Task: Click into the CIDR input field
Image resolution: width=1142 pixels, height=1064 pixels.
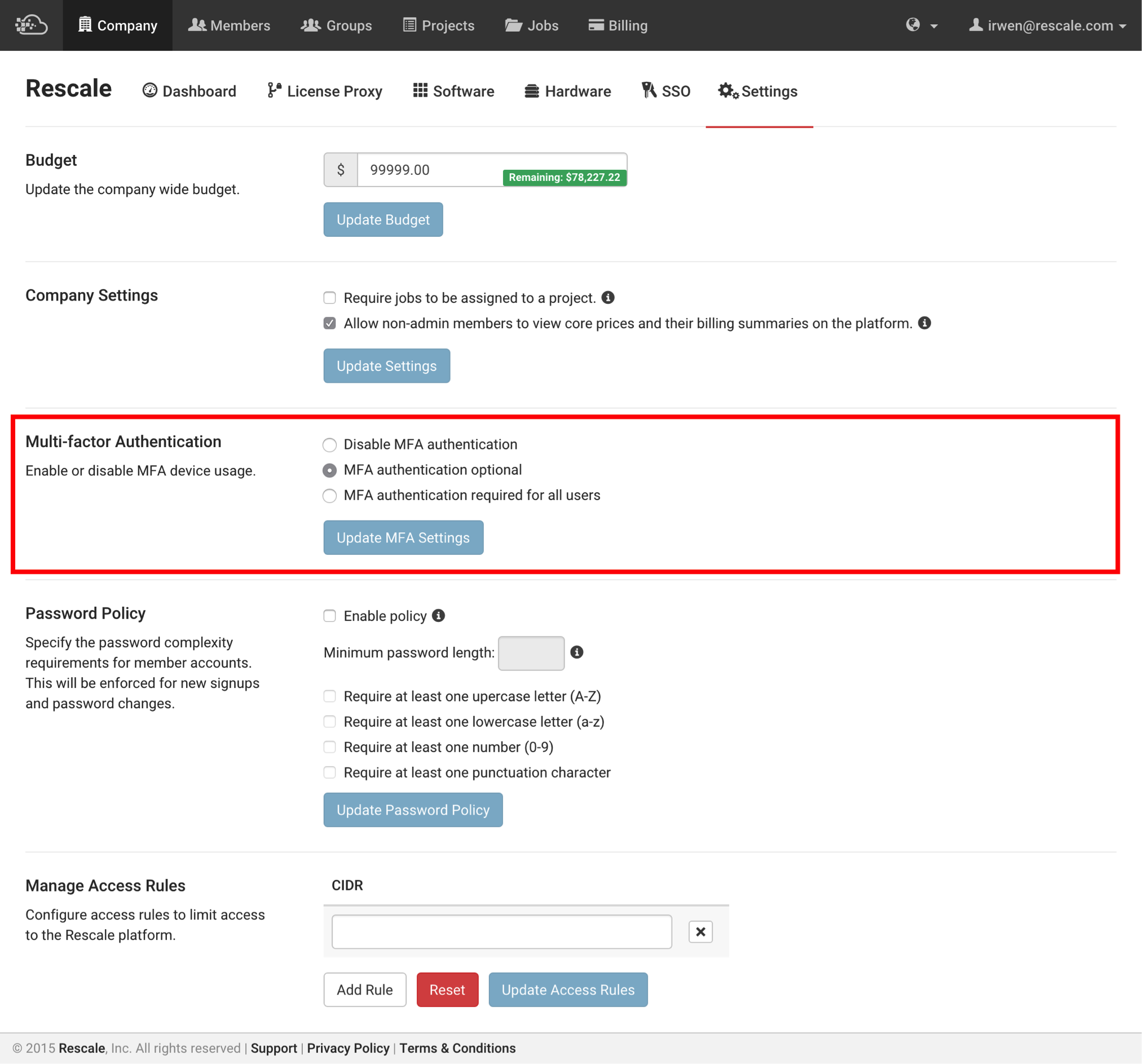Action: pyautogui.click(x=501, y=931)
